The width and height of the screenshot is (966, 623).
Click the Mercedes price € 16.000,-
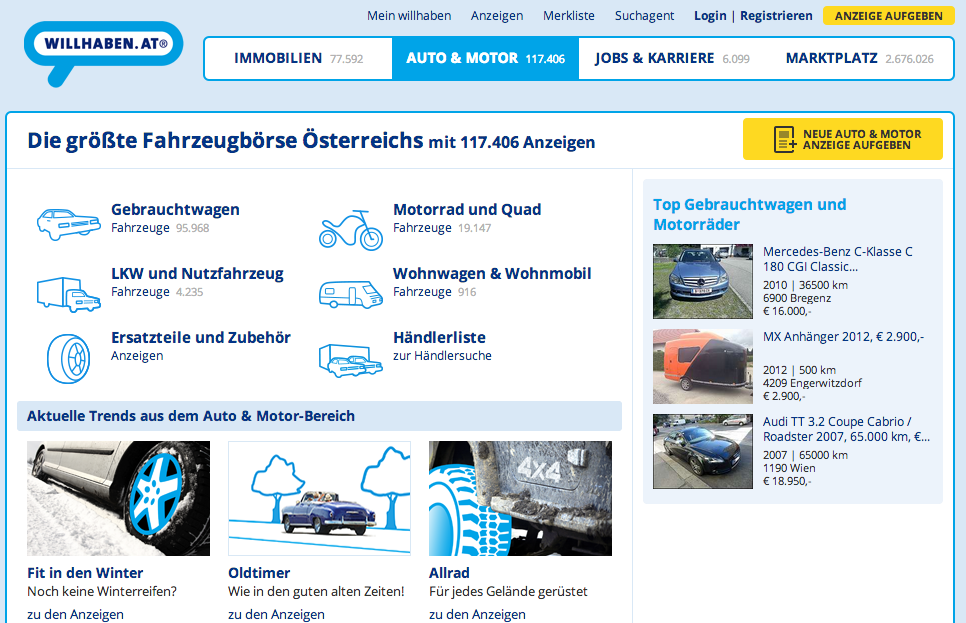click(x=787, y=311)
